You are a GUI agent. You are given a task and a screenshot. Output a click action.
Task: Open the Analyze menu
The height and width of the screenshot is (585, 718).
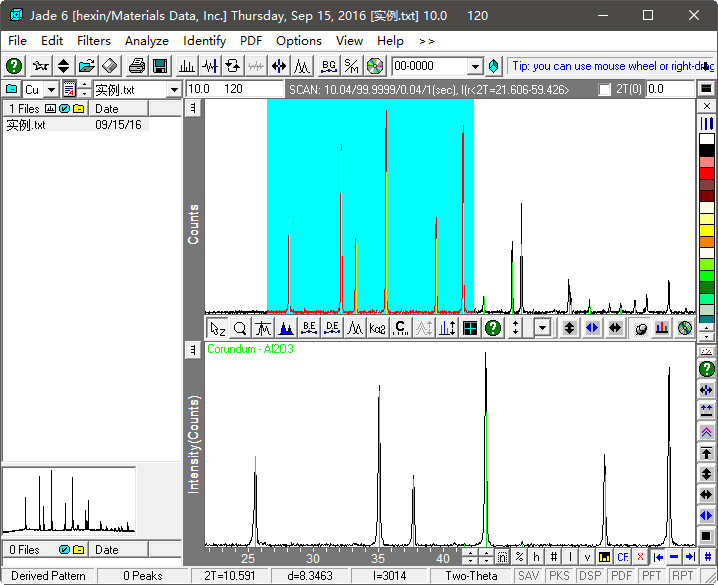[147, 41]
